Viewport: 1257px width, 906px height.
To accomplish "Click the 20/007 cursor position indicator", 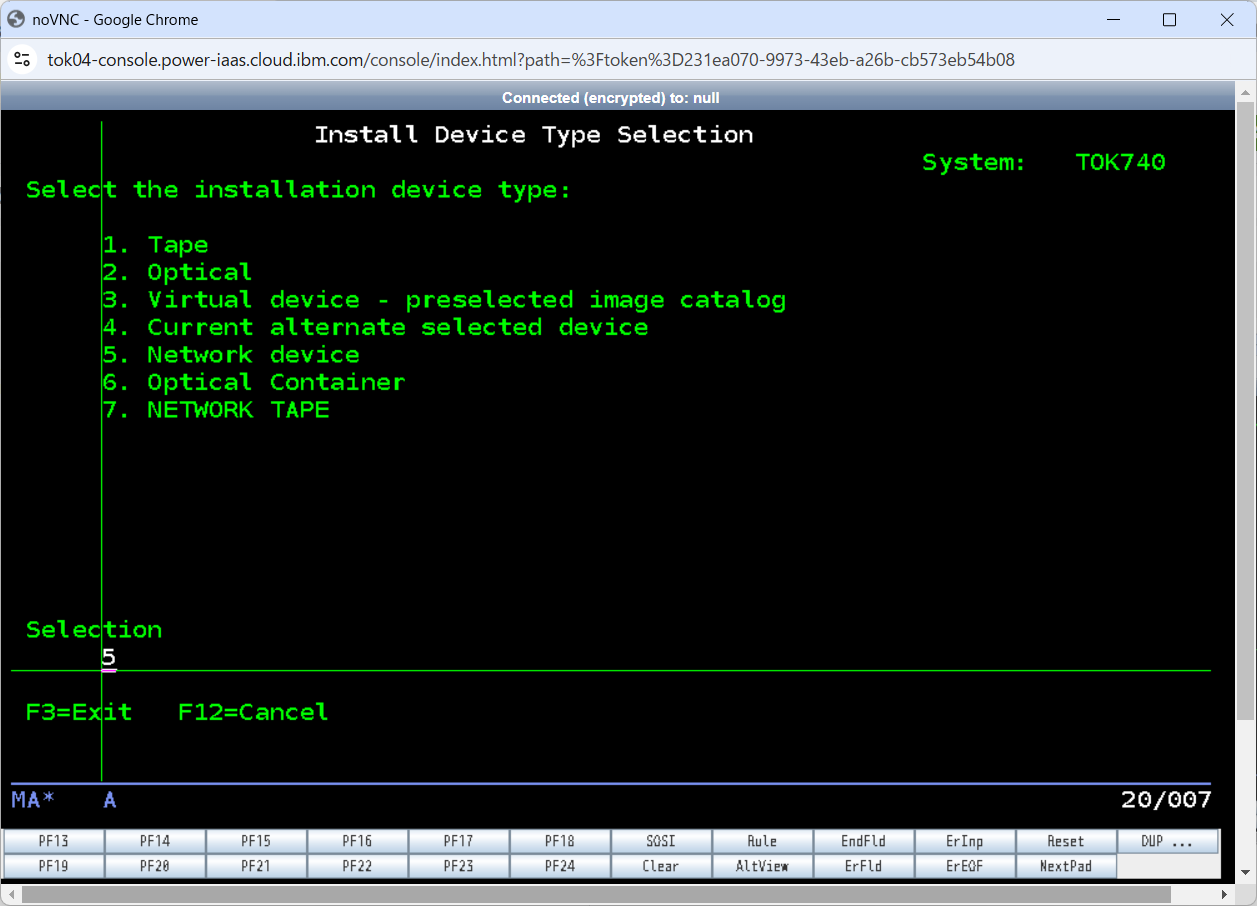I will click(x=1166, y=799).
